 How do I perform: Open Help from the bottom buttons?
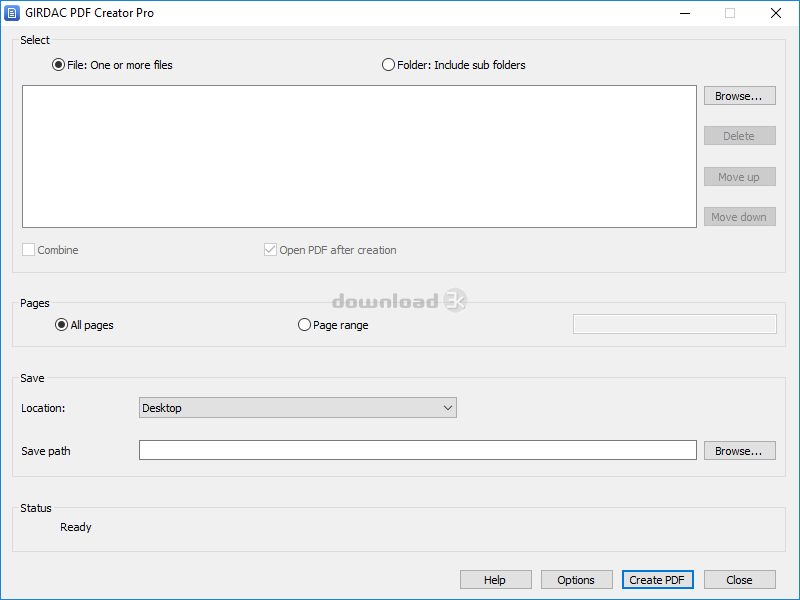coord(496,580)
